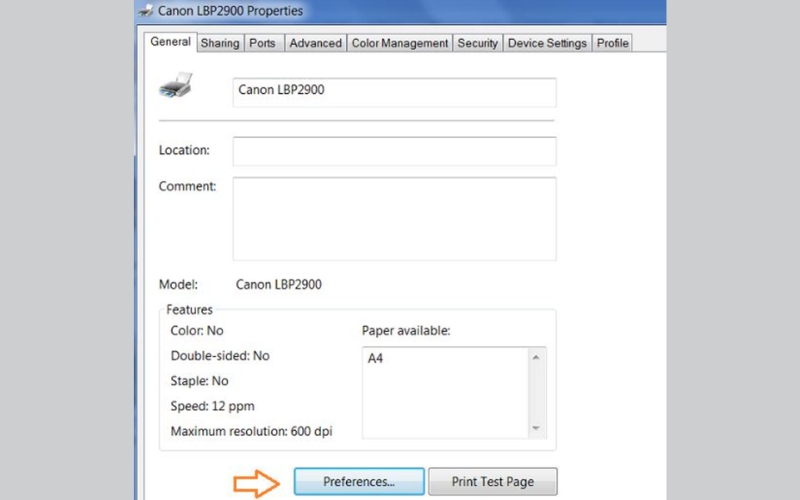The height and width of the screenshot is (500, 800).
Task: Click the Canon LBP2900 Properties window title
Action: coord(230,11)
